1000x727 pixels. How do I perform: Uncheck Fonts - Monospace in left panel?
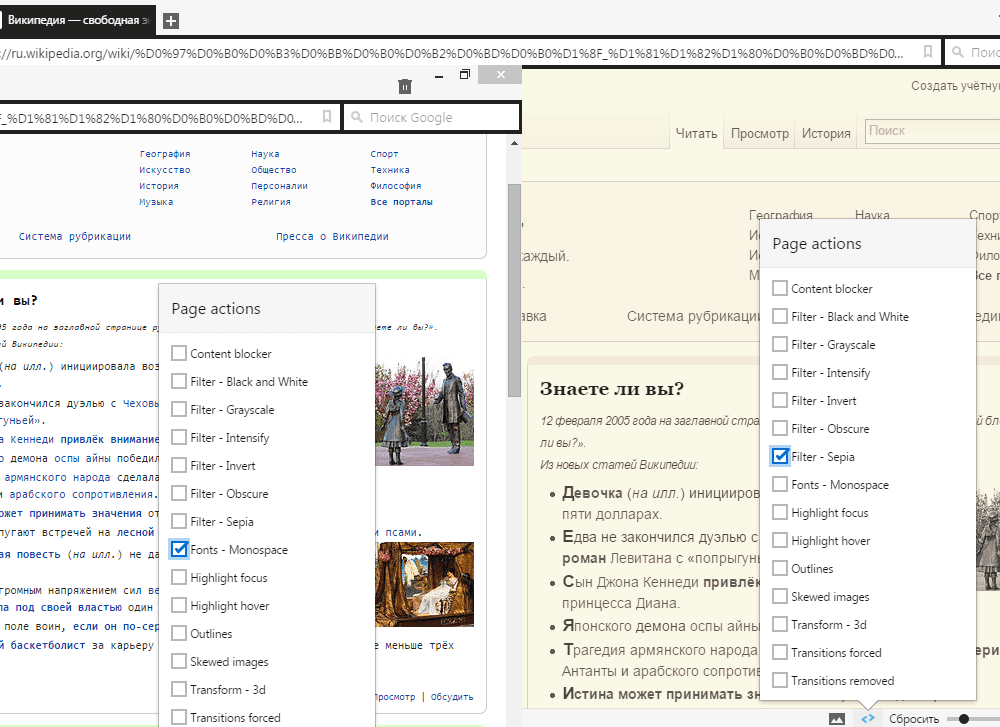click(x=179, y=550)
